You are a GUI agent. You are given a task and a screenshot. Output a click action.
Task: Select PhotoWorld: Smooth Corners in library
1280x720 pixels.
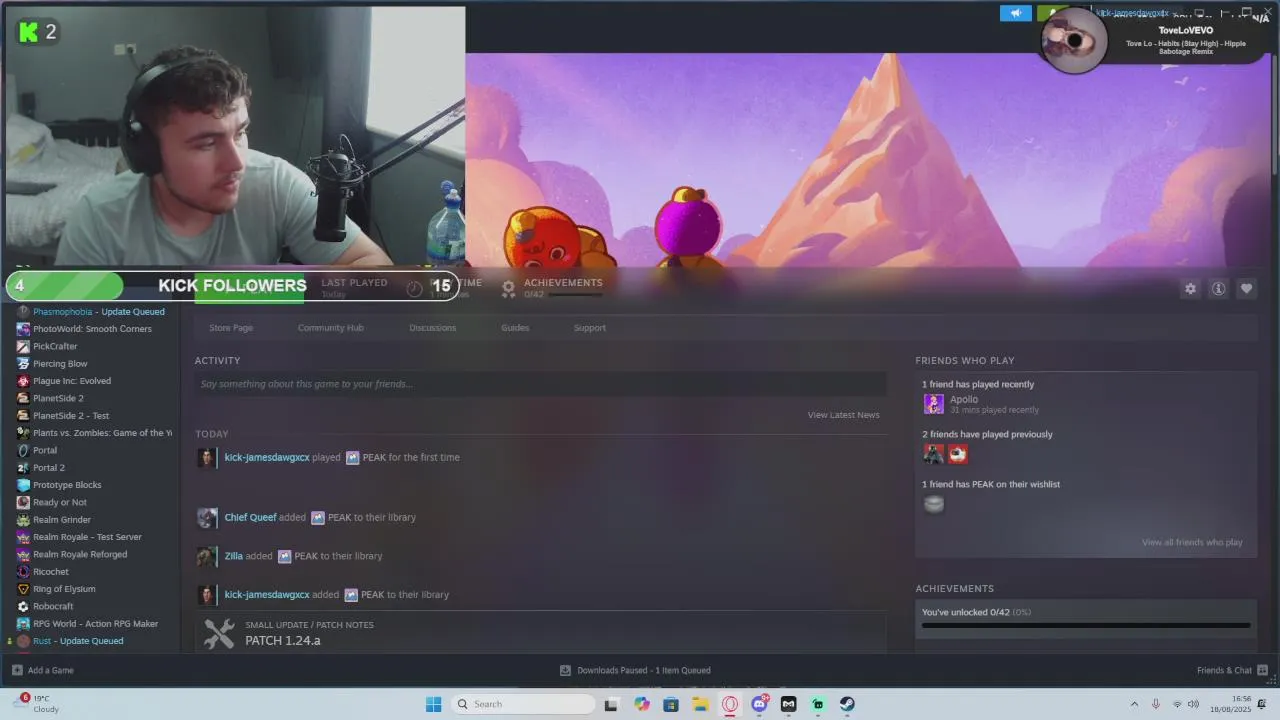pos(90,329)
